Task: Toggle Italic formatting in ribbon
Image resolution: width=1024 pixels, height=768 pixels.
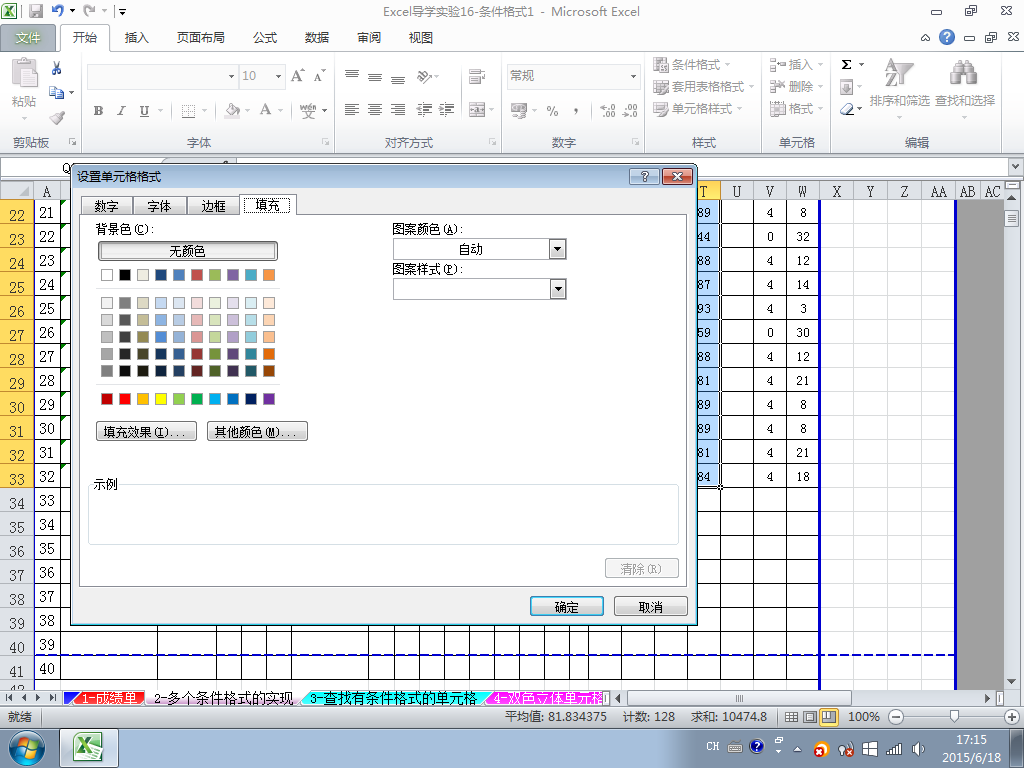Action: [121, 110]
